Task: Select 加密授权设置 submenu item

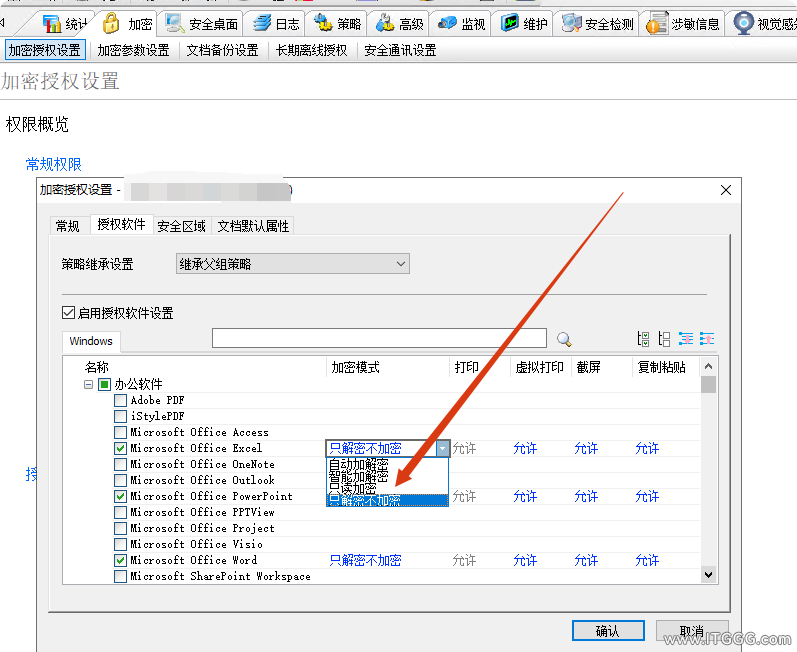Action: [x=45, y=50]
